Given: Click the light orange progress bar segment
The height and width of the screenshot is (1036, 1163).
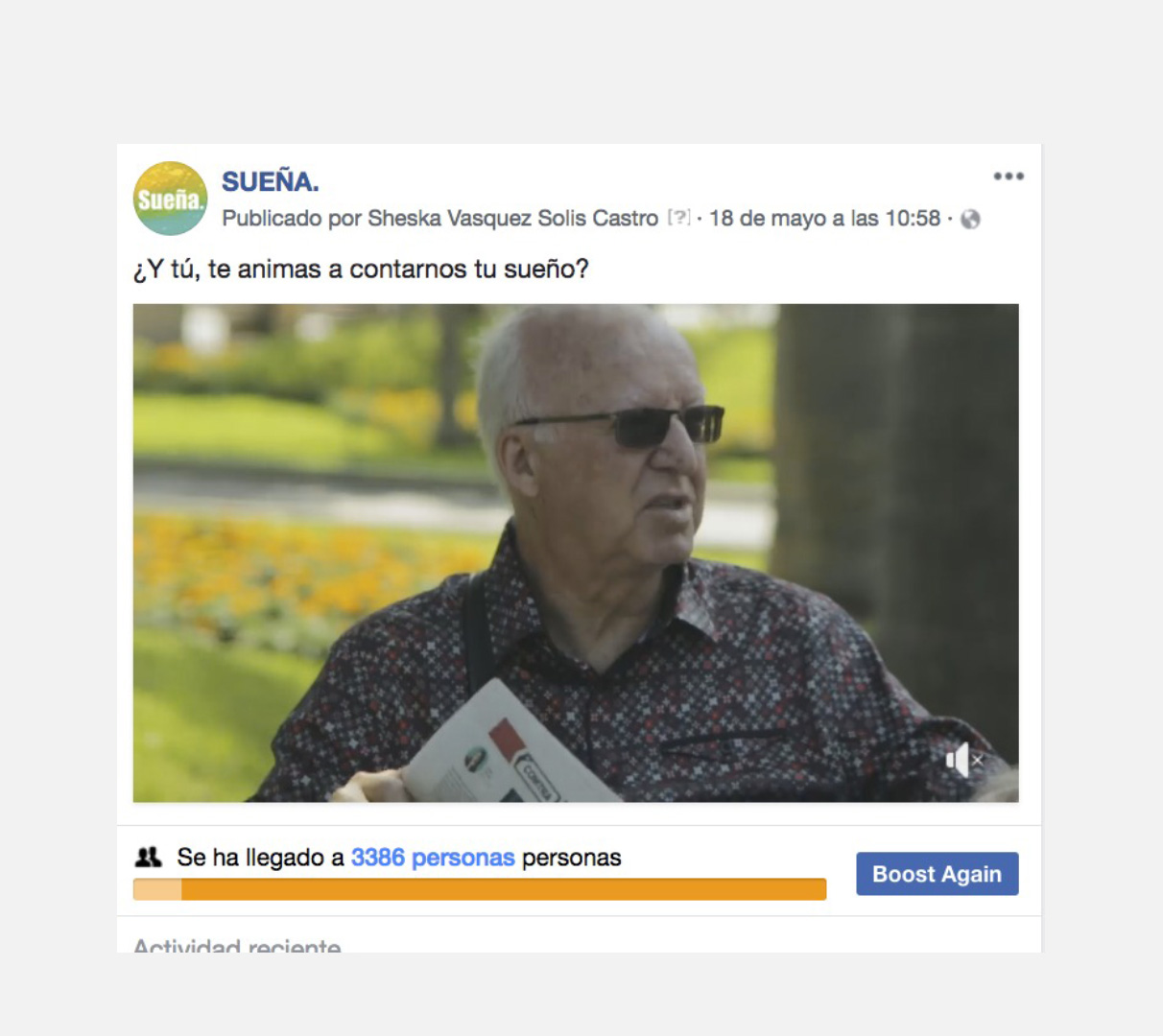Looking at the screenshot, I should [x=157, y=889].
